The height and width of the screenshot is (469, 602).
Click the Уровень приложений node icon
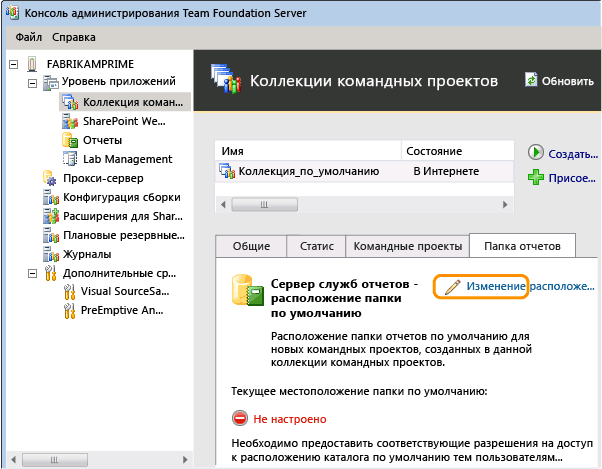(50, 82)
